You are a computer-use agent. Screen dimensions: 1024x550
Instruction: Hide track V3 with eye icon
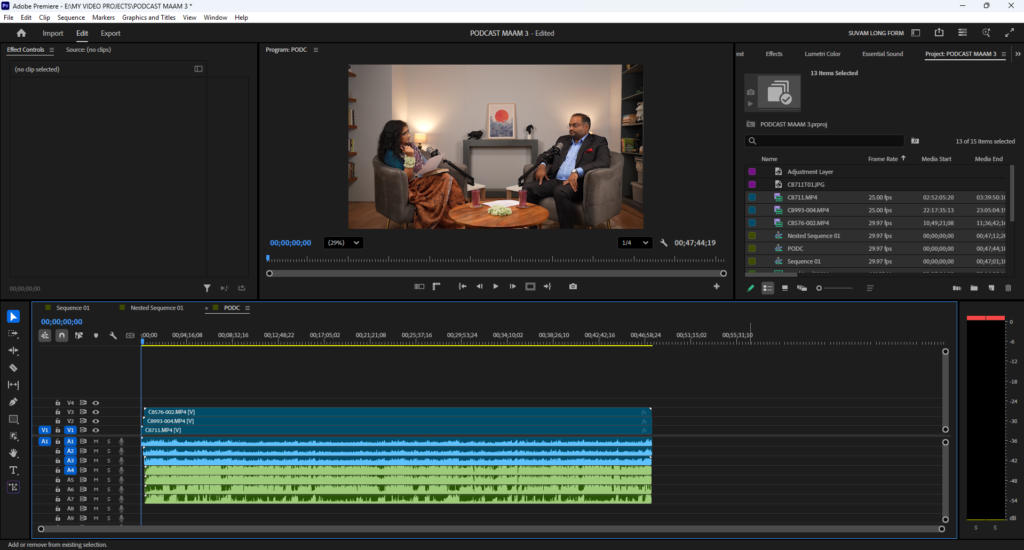[x=95, y=412]
